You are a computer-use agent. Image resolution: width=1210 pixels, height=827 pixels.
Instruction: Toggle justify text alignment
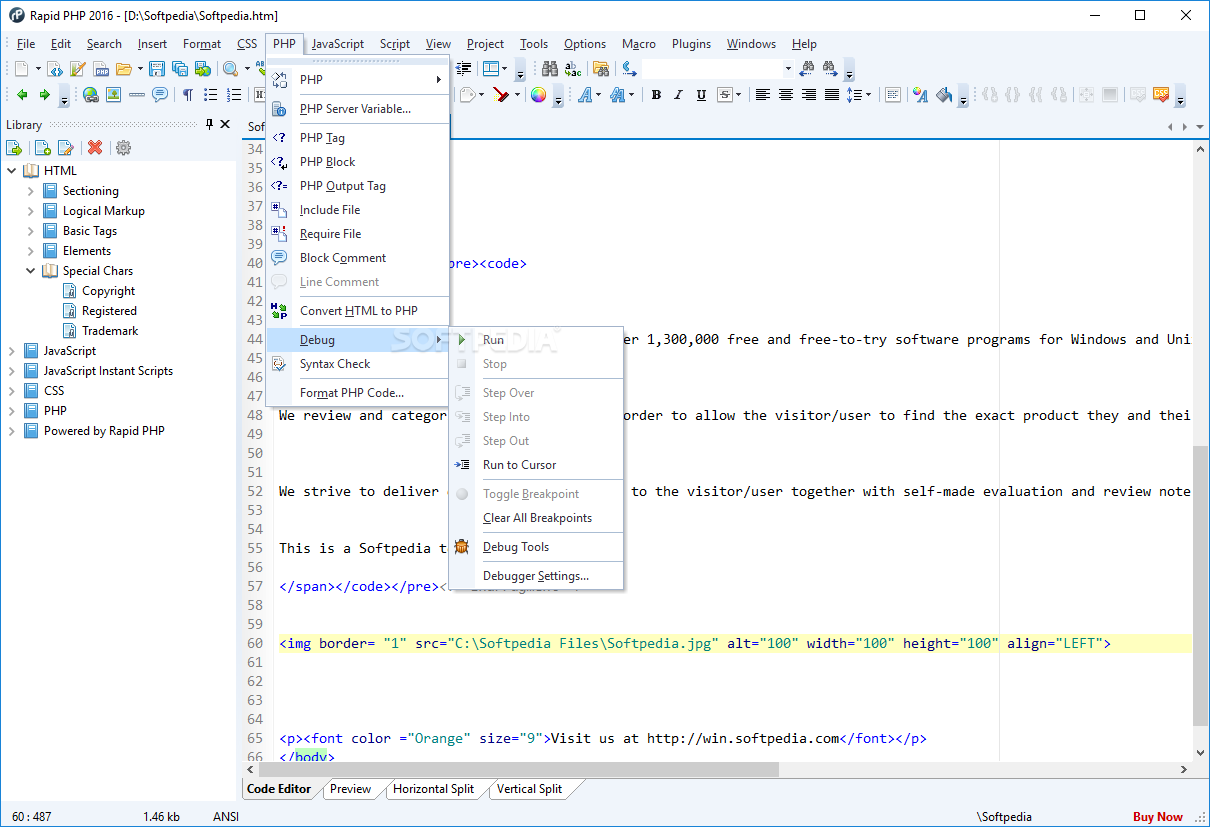[x=831, y=95]
